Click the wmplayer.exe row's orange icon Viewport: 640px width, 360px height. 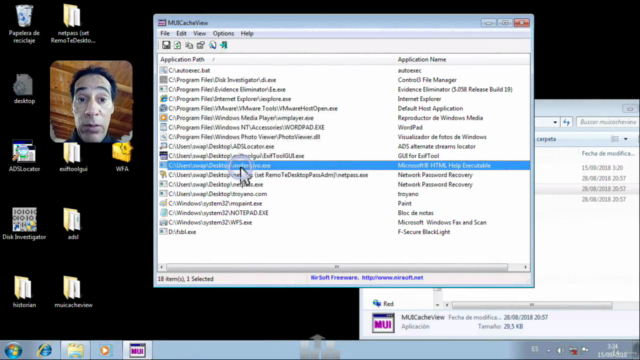tap(163, 118)
